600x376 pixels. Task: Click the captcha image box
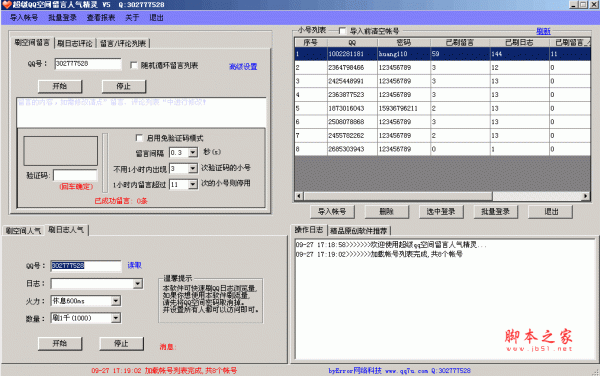[x=60, y=151]
